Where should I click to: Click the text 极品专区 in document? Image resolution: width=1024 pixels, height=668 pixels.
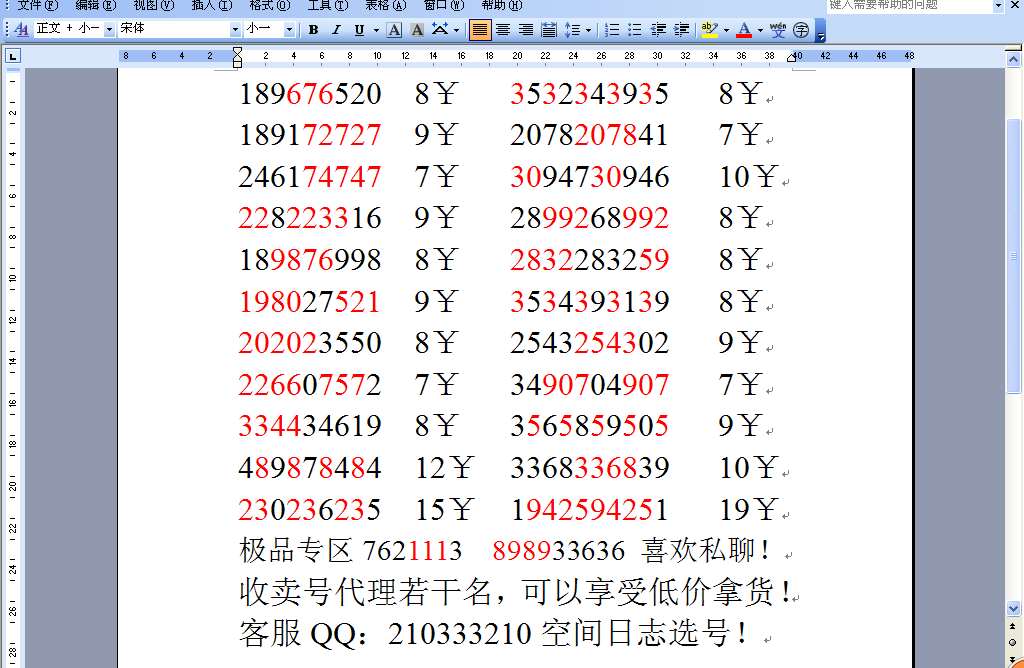pyautogui.click(x=296, y=550)
